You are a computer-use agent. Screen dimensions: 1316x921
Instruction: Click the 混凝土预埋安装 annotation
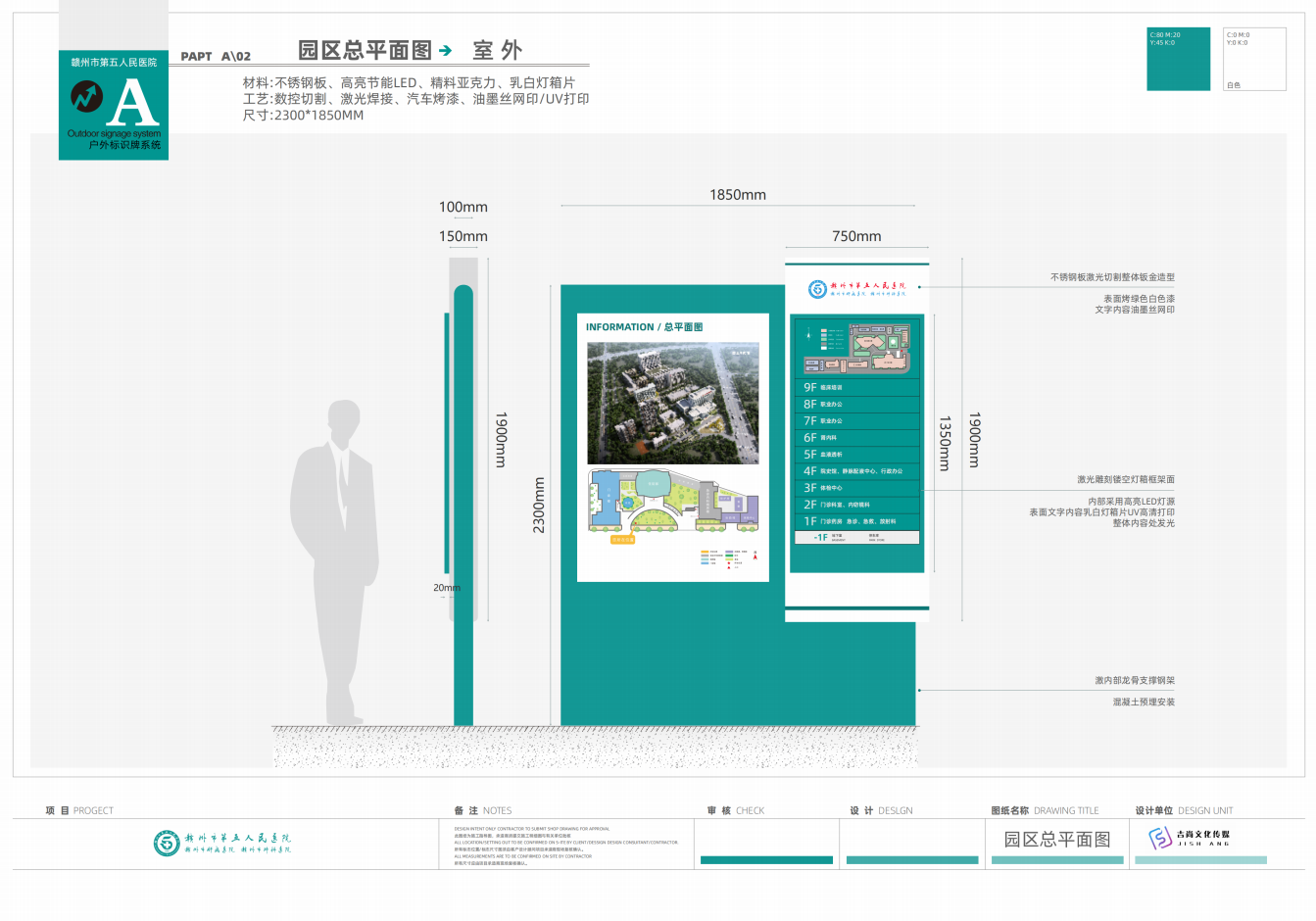tap(1144, 702)
